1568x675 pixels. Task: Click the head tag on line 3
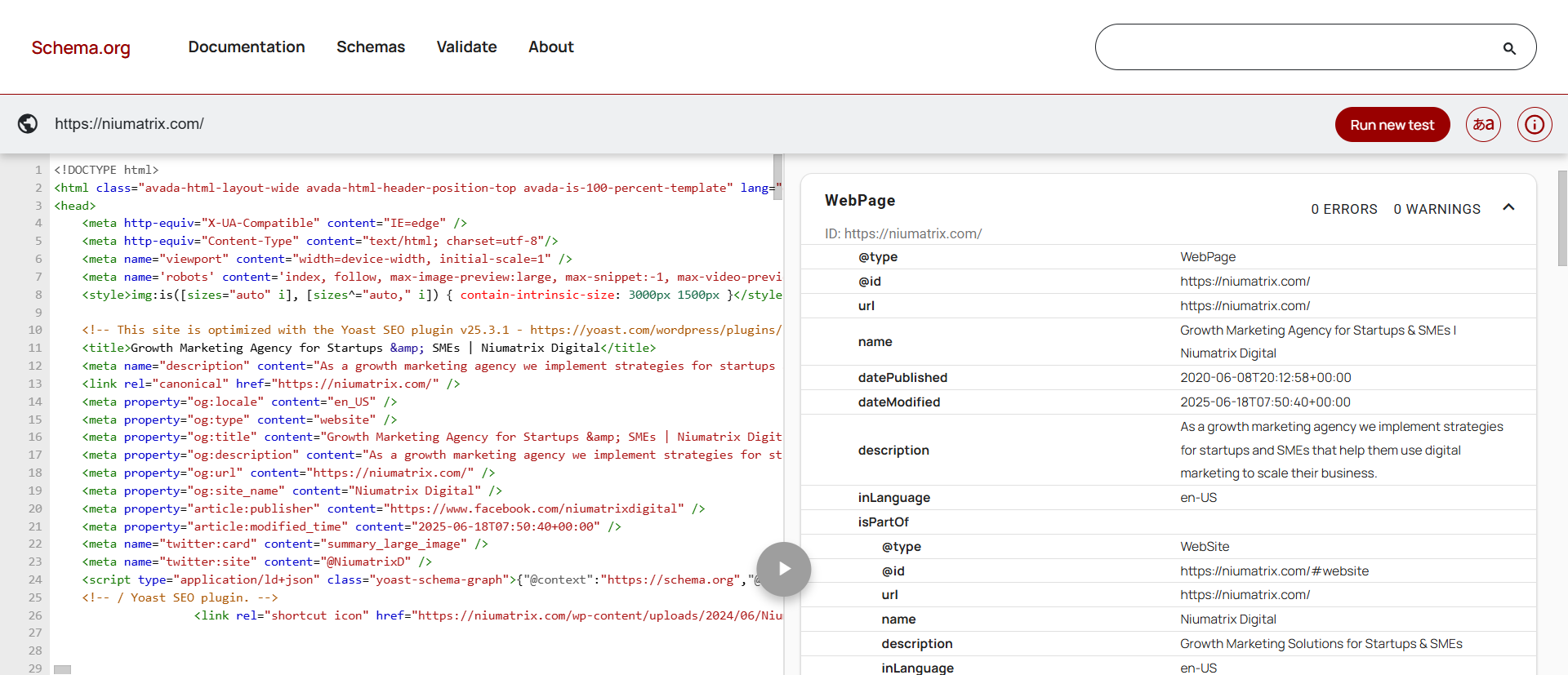(75, 206)
